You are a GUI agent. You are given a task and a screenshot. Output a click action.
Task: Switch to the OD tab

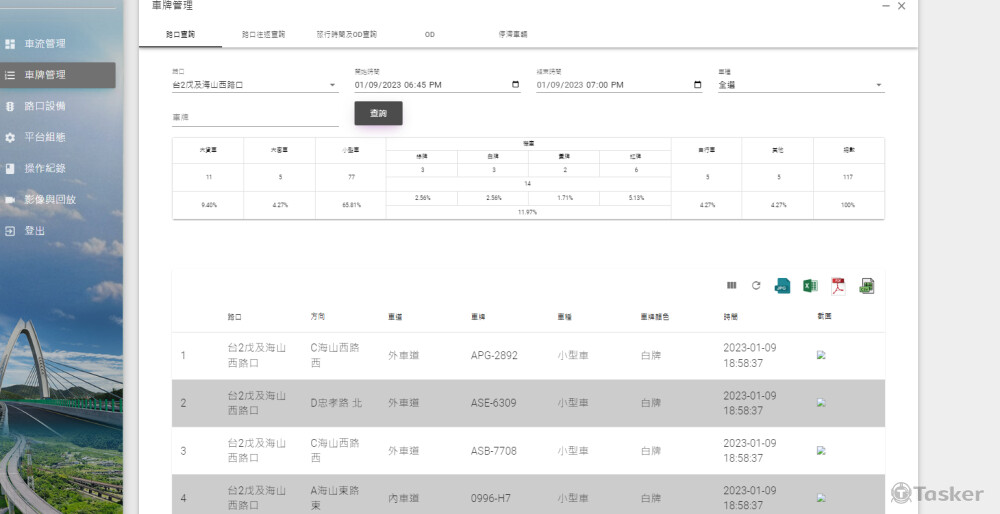point(429,34)
